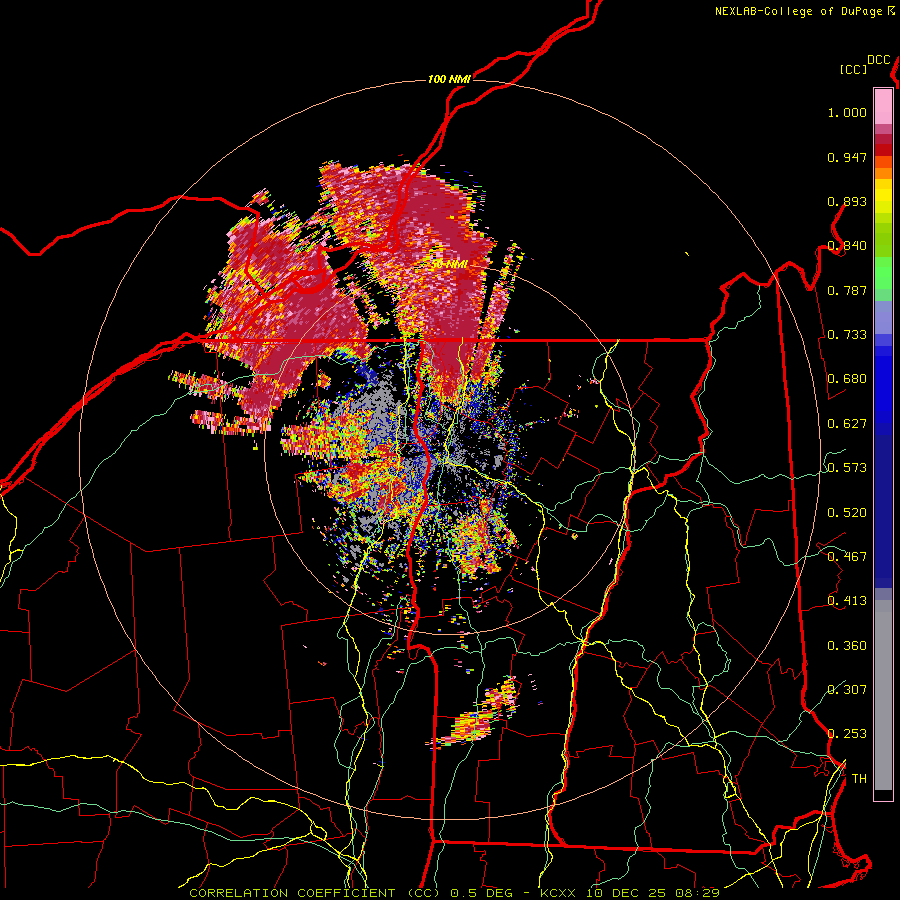Click the 50 NMI range ring label
The height and width of the screenshot is (900, 900).
coord(449,264)
